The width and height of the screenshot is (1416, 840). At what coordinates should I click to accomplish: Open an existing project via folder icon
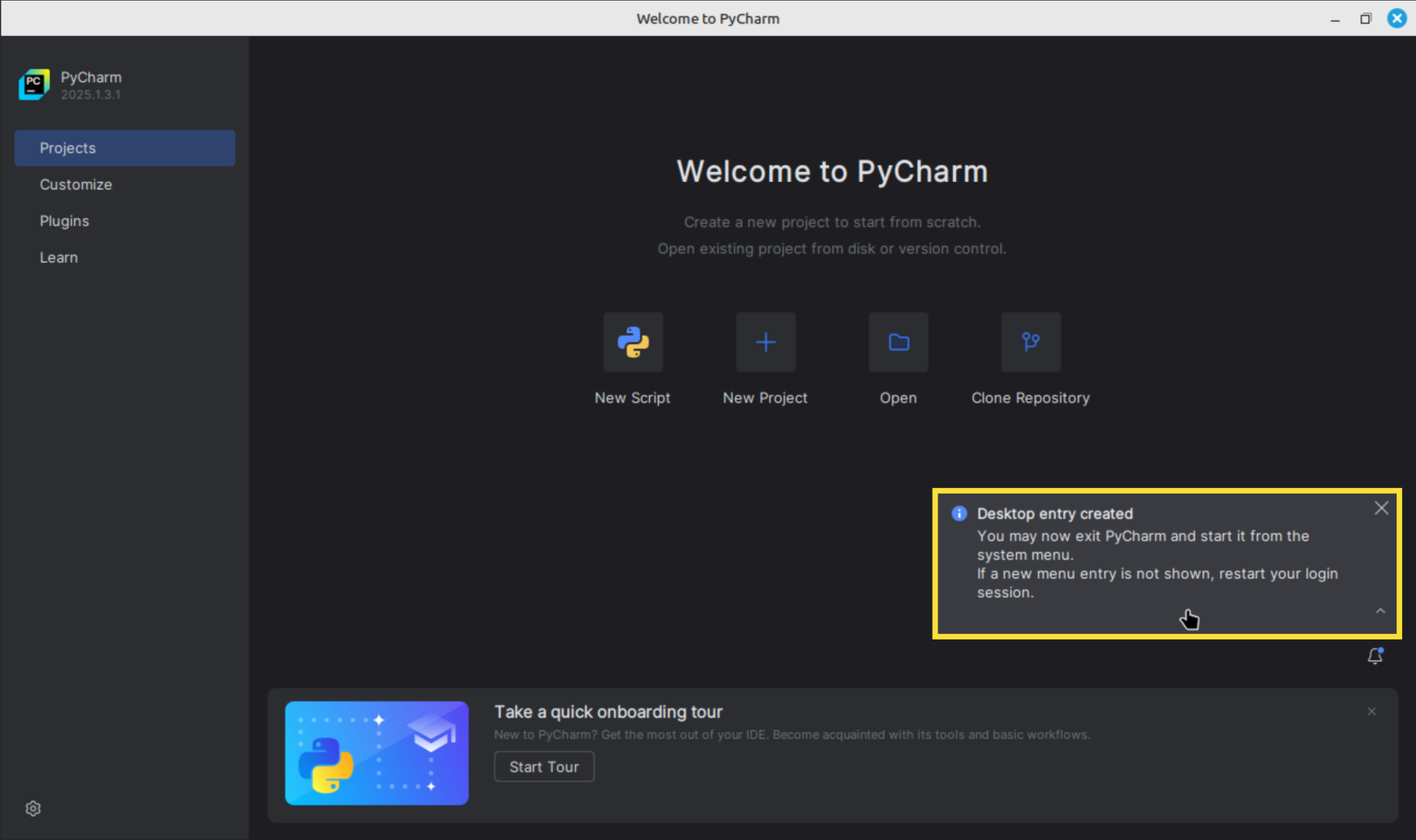(897, 342)
